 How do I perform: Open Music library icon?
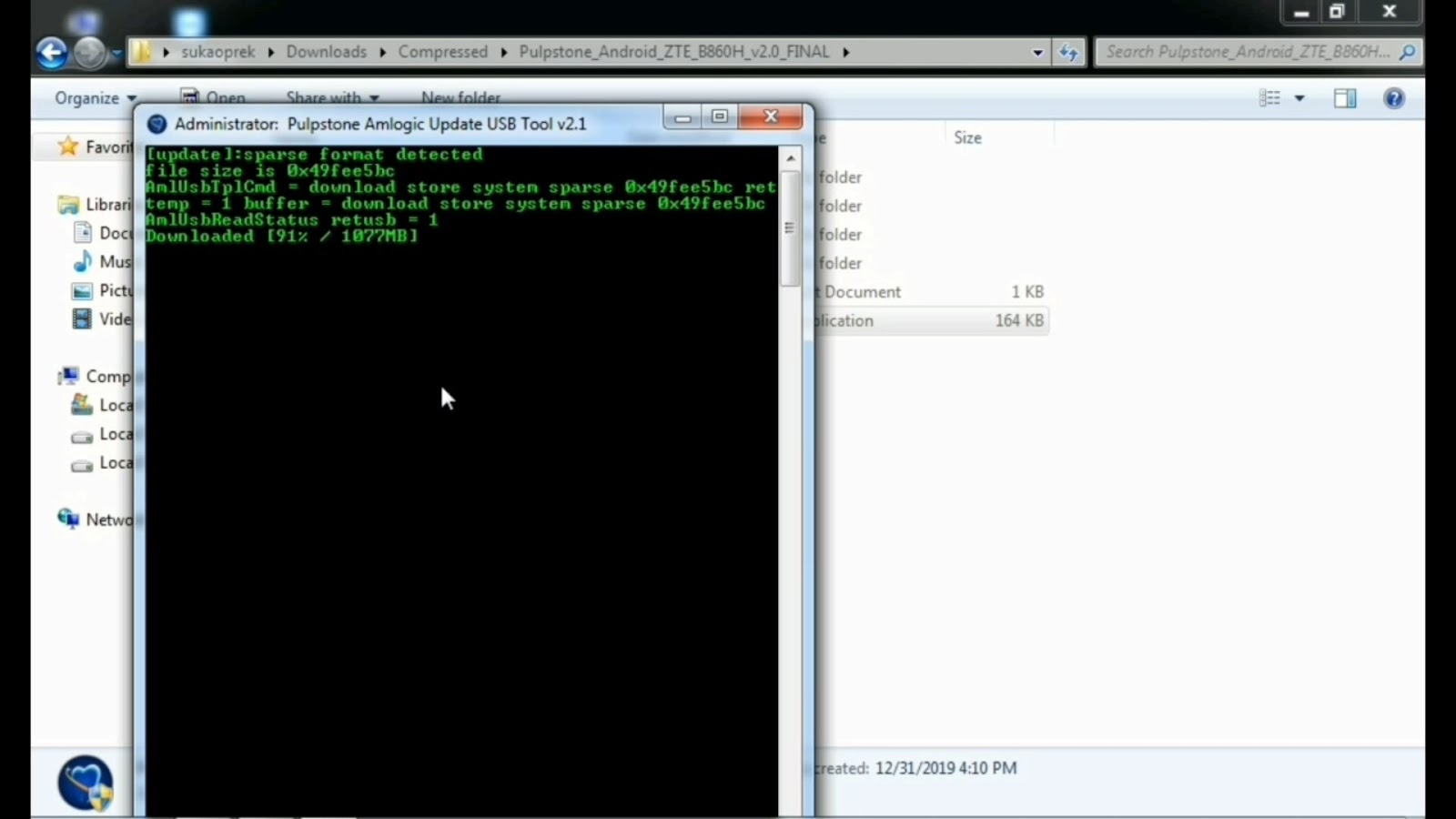point(82,261)
